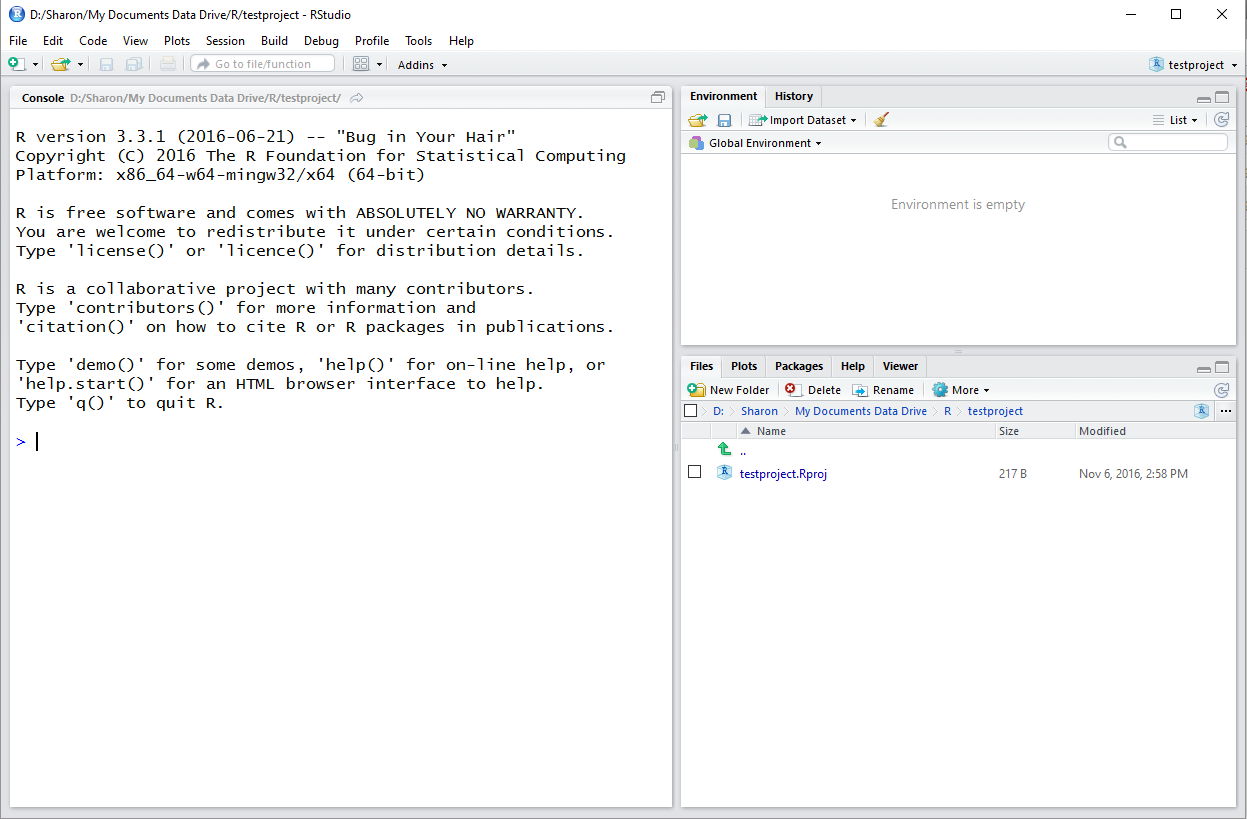Click the testproject breadcrumb link

[x=995, y=411]
